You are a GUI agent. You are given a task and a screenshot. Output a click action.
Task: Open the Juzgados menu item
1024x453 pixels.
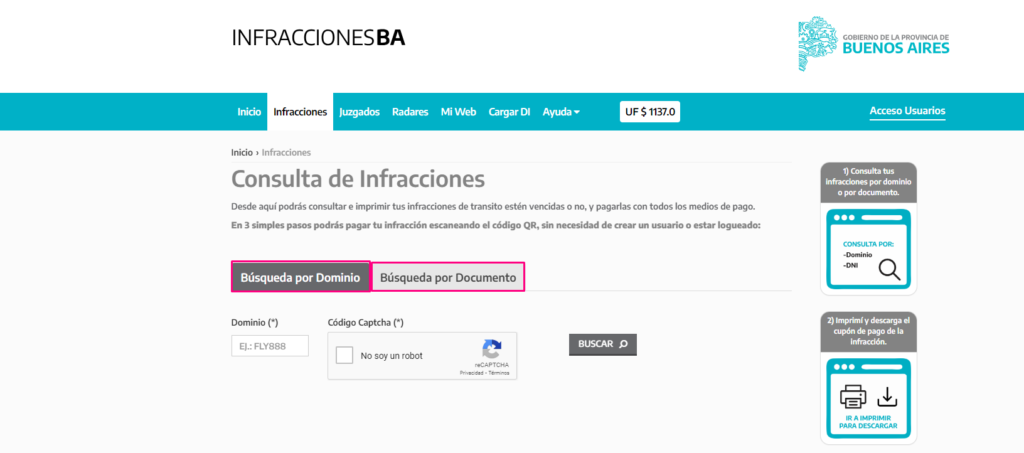click(x=359, y=112)
